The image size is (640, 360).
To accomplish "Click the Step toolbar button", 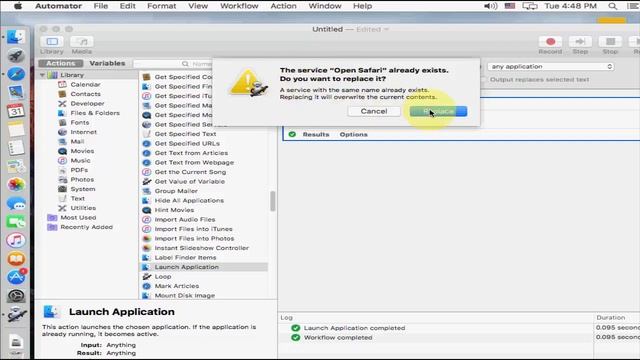I will (580, 45).
